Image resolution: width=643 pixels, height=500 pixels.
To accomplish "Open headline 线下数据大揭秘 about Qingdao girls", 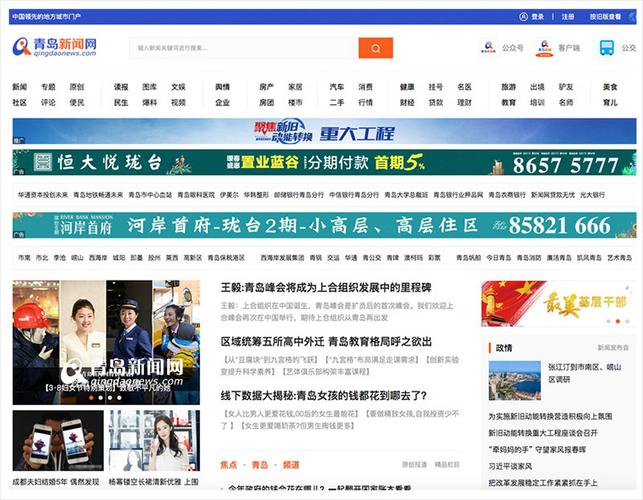I will point(324,396).
